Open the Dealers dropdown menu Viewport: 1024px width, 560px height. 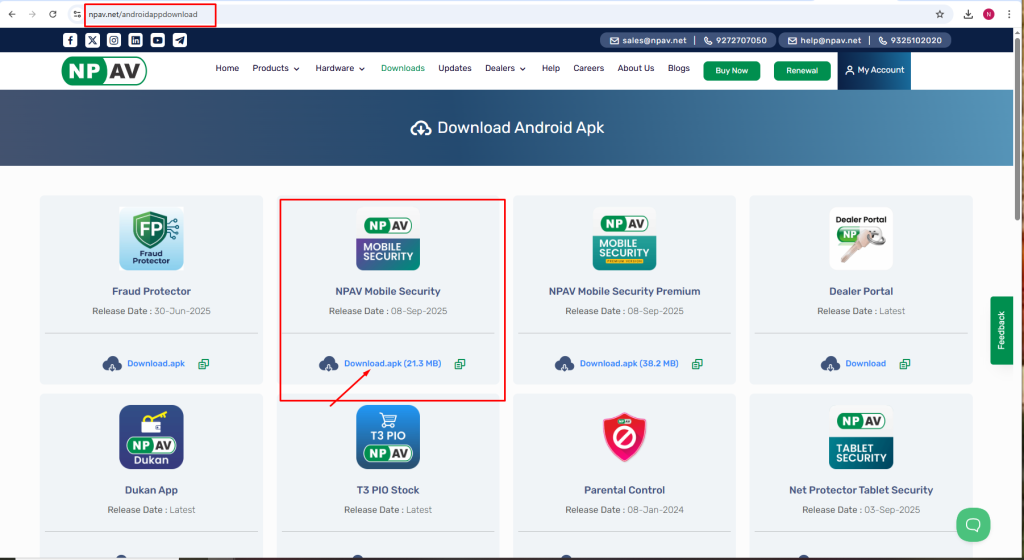(x=505, y=69)
